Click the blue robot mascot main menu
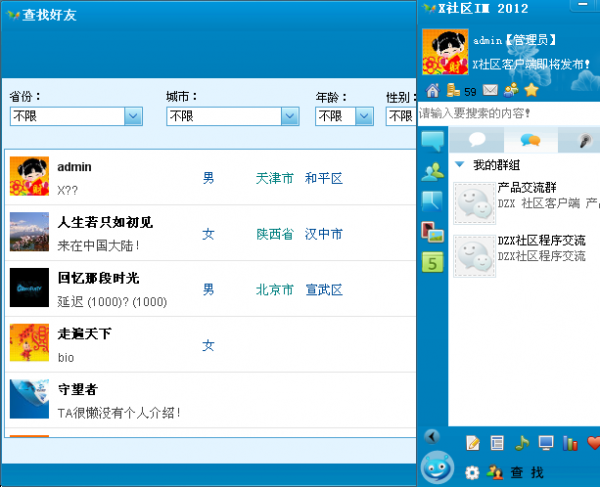The height and width of the screenshot is (487, 600). click(435, 468)
